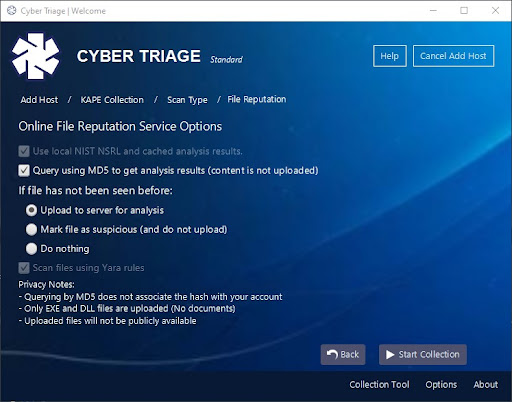Screen dimensions: 512x402
Task: Toggle Scan files using Yara rules
Action: point(24,268)
